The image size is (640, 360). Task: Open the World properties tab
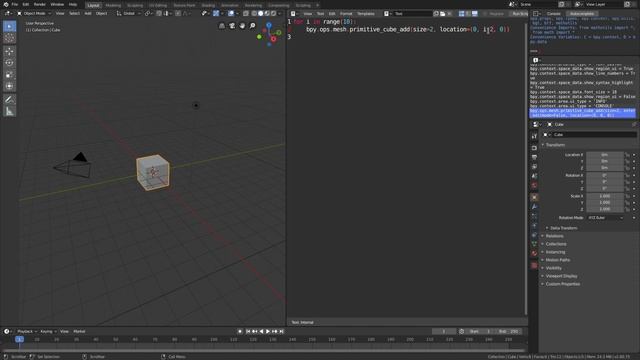click(x=534, y=185)
